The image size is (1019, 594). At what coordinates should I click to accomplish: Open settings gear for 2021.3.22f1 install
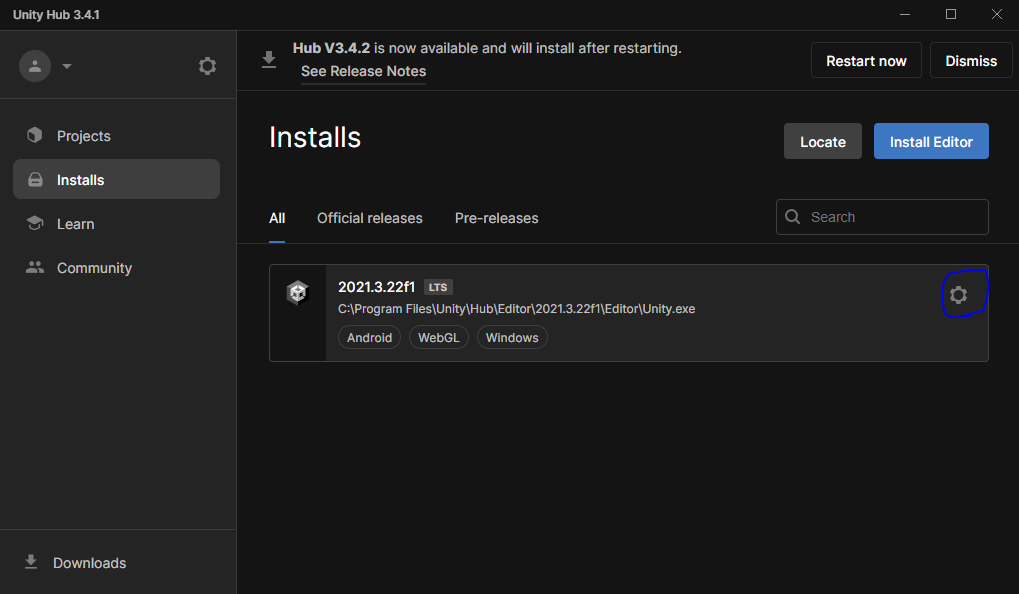click(x=958, y=295)
